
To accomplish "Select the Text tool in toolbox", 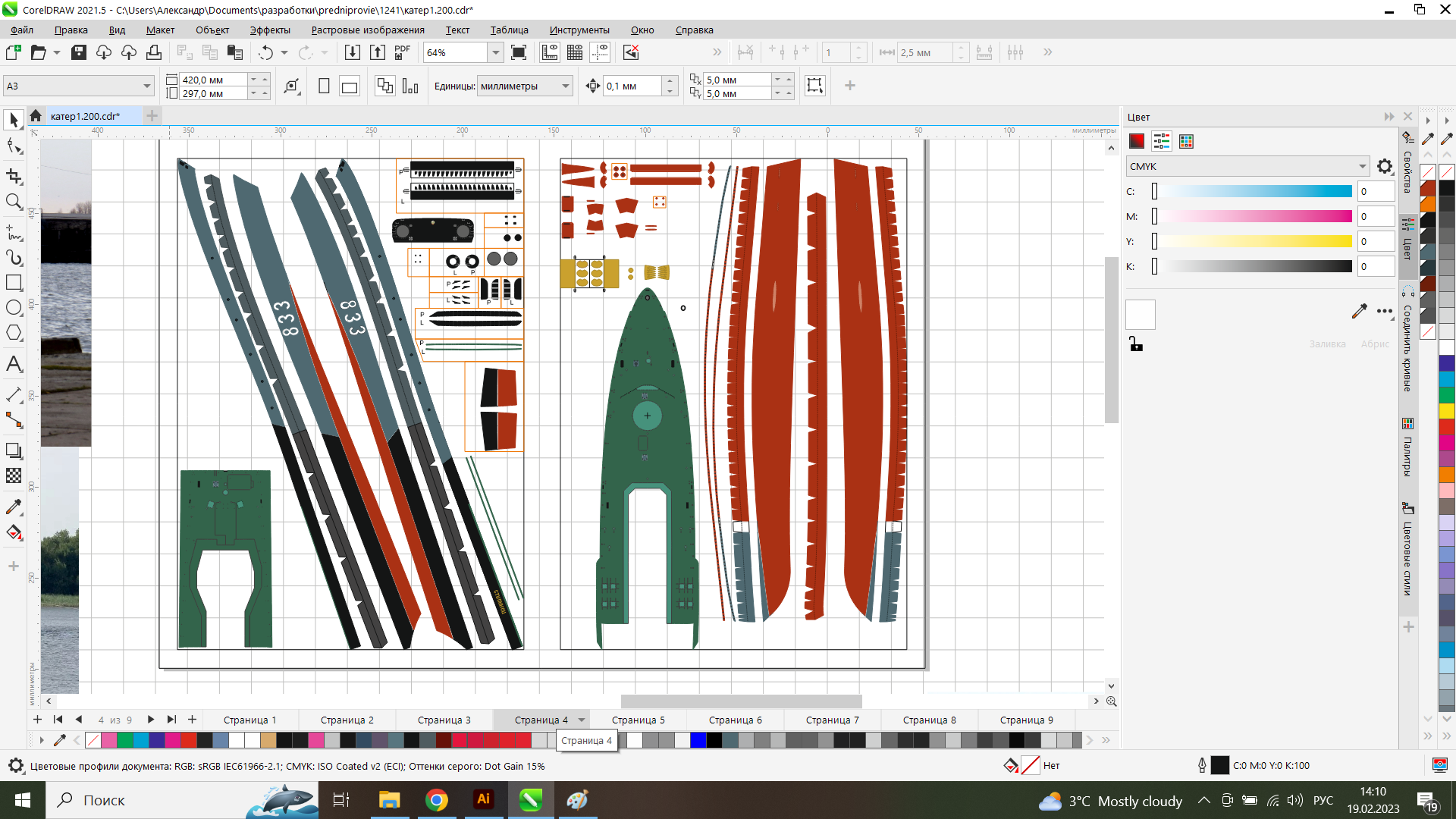I will tap(14, 365).
